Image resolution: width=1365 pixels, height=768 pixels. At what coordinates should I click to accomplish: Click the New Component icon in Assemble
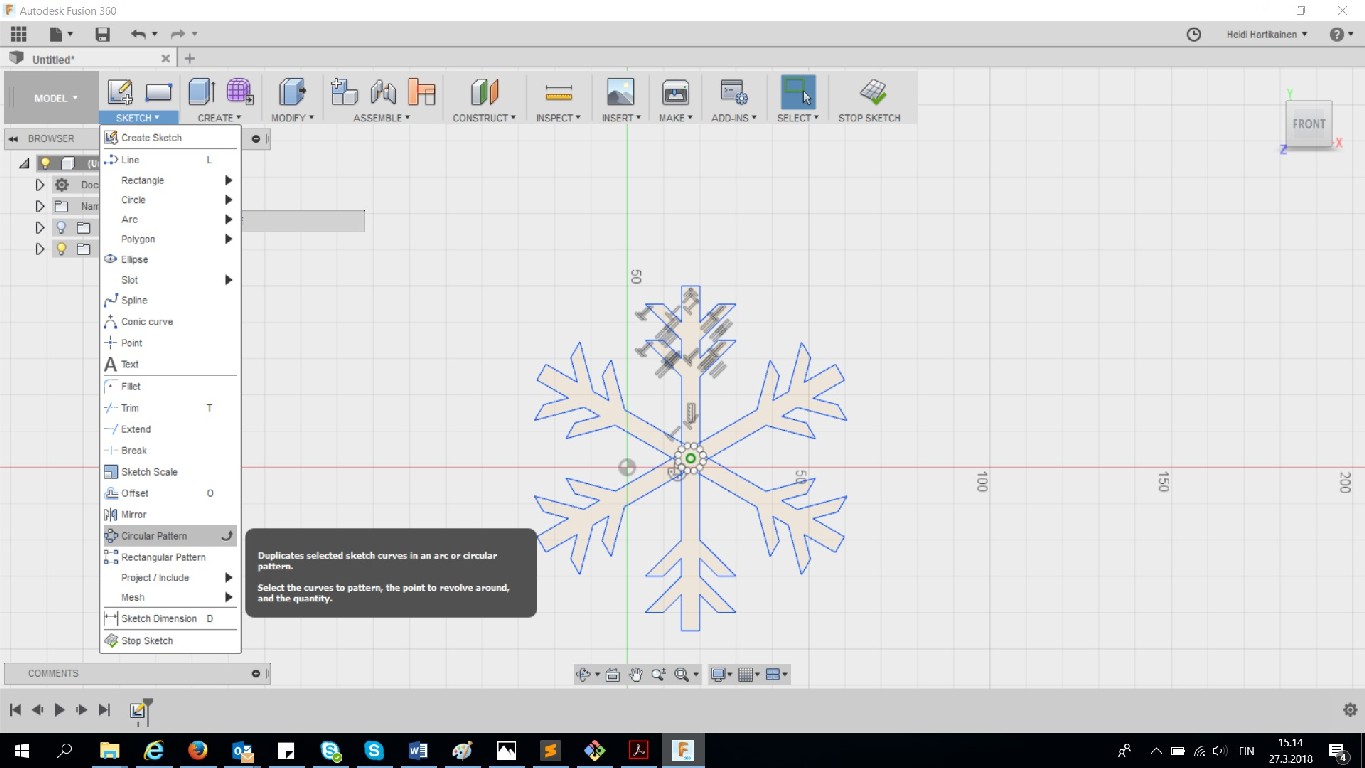344,93
